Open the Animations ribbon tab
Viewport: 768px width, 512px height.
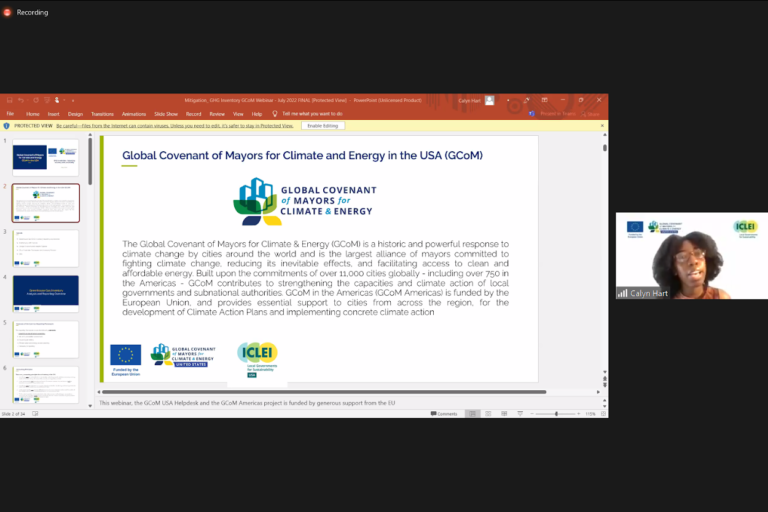(131, 114)
